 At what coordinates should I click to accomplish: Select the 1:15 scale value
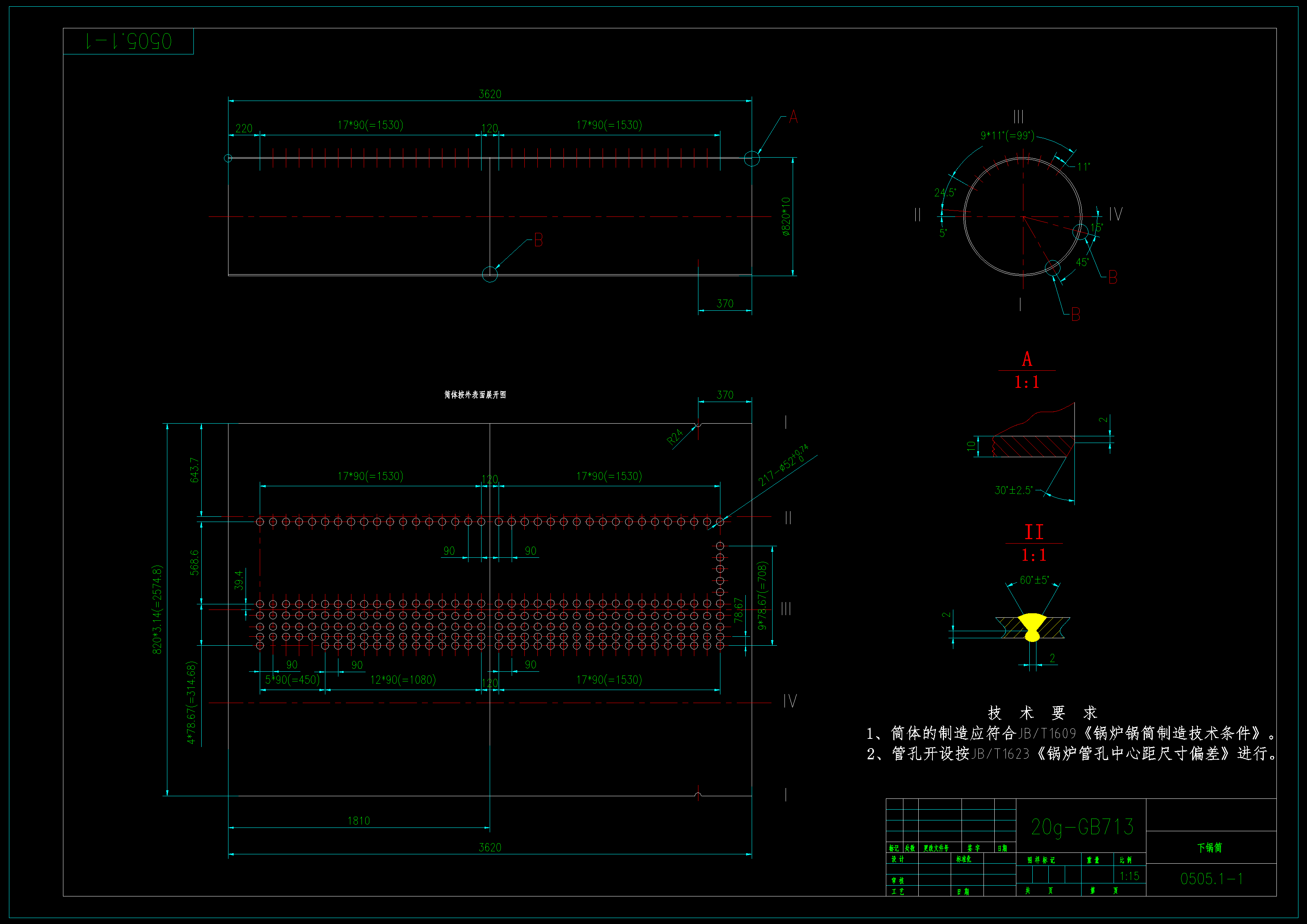[x=1130, y=876]
